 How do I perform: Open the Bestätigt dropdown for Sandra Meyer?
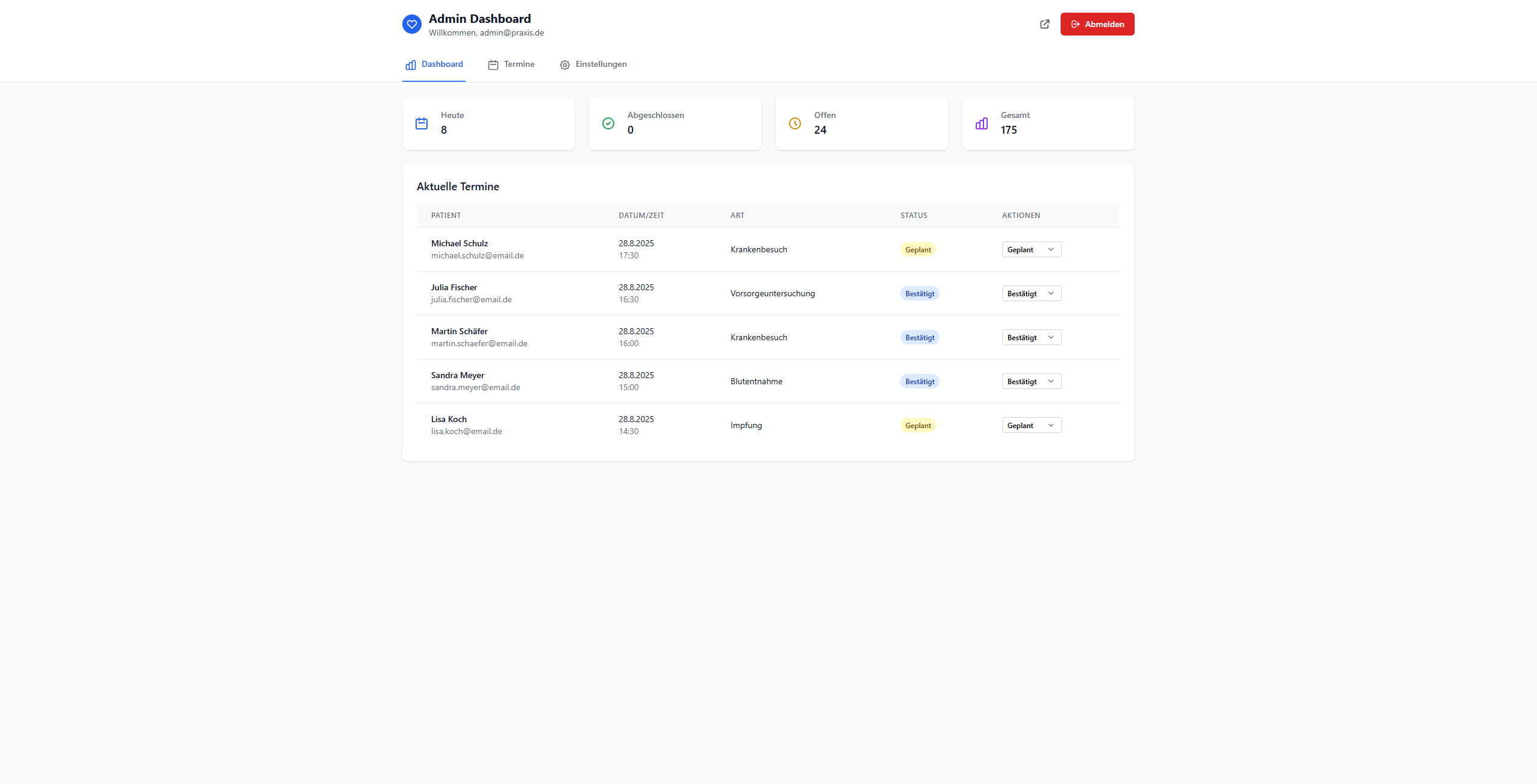(1030, 381)
